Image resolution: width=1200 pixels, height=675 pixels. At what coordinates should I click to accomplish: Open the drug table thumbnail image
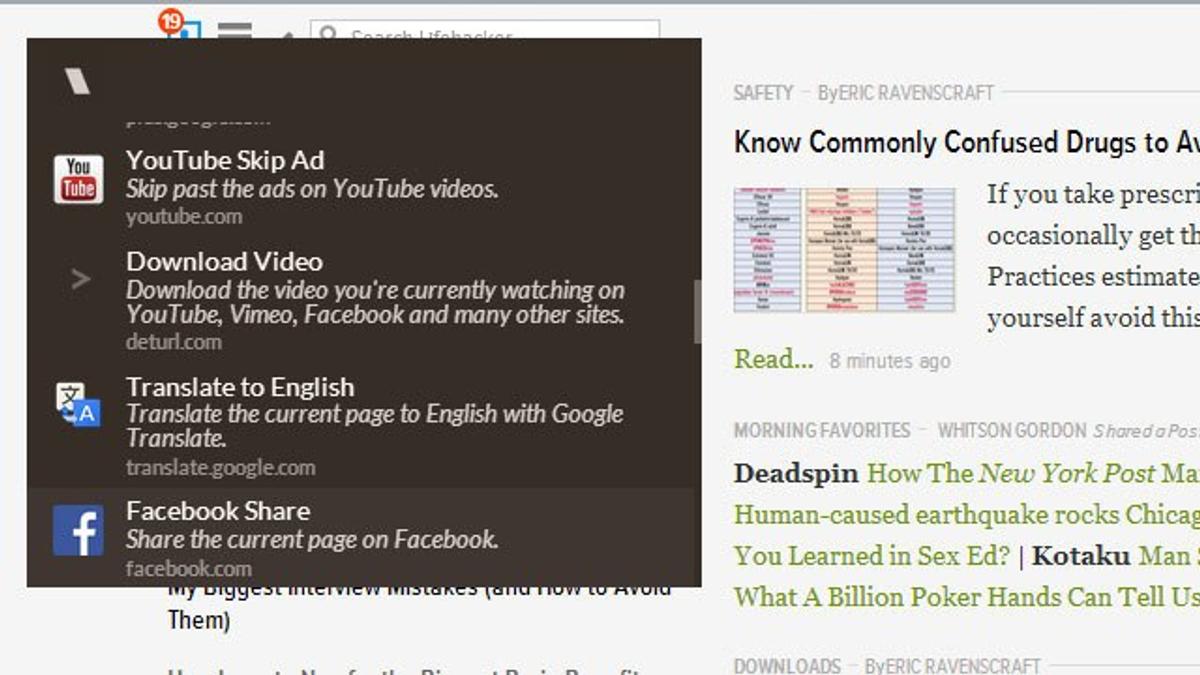pos(844,250)
